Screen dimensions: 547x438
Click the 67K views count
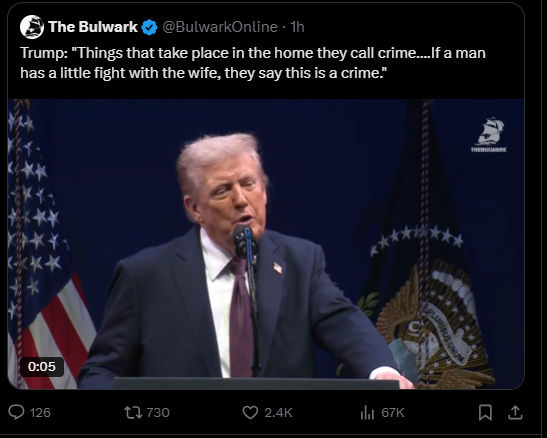[393, 413]
